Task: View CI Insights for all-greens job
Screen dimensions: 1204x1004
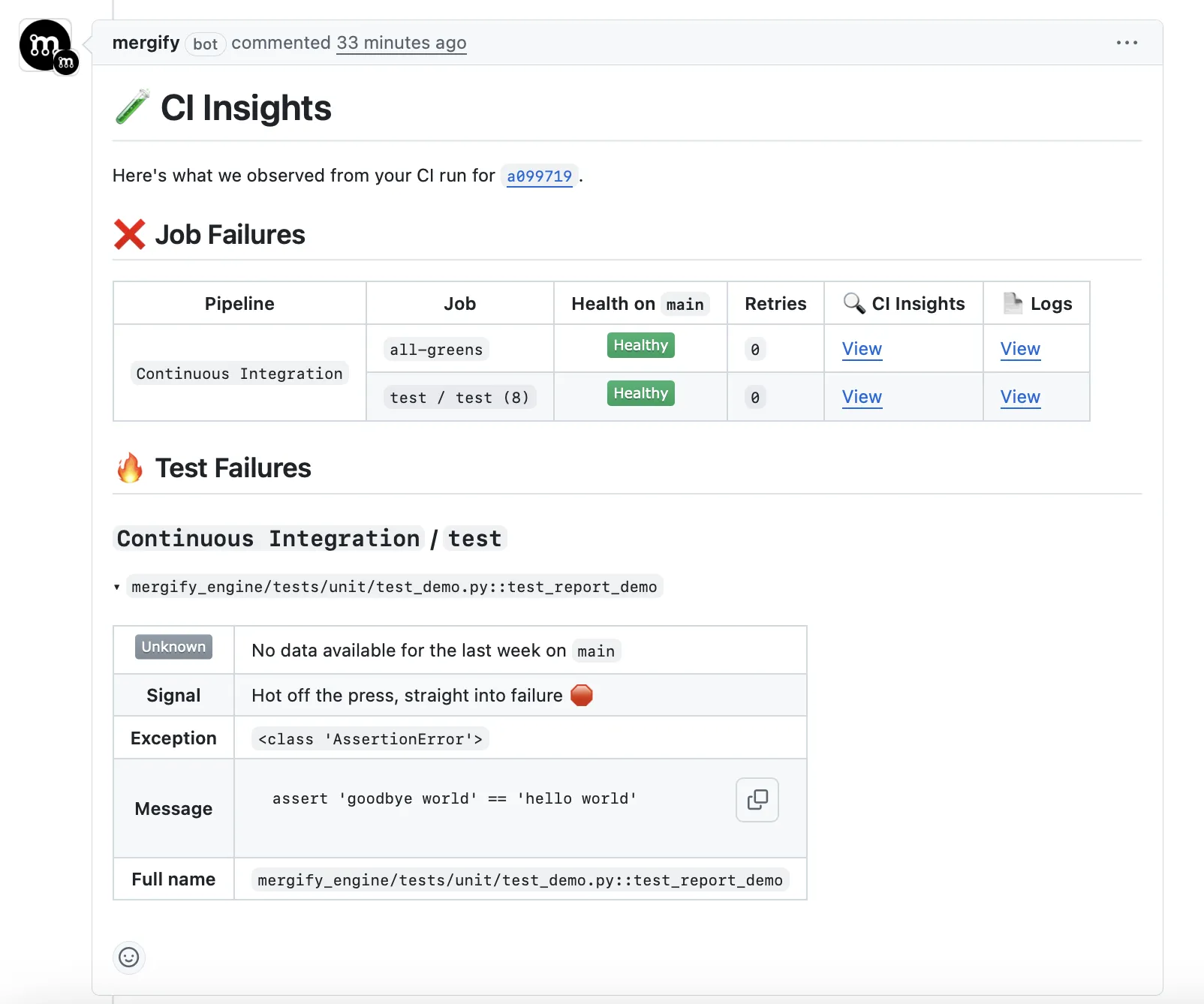Action: point(862,349)
